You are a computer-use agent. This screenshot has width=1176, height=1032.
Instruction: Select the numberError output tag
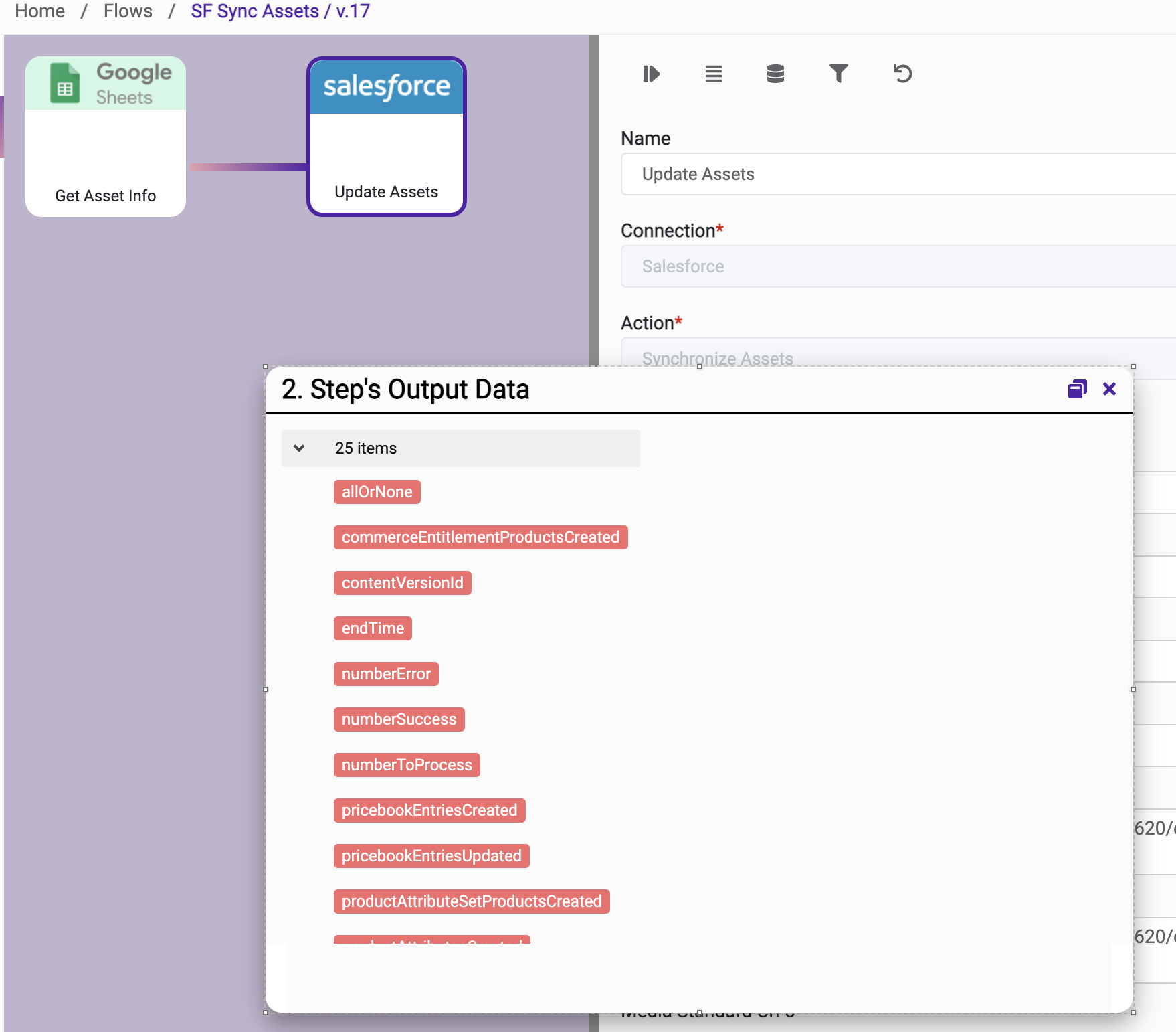[x=386, y=674]
